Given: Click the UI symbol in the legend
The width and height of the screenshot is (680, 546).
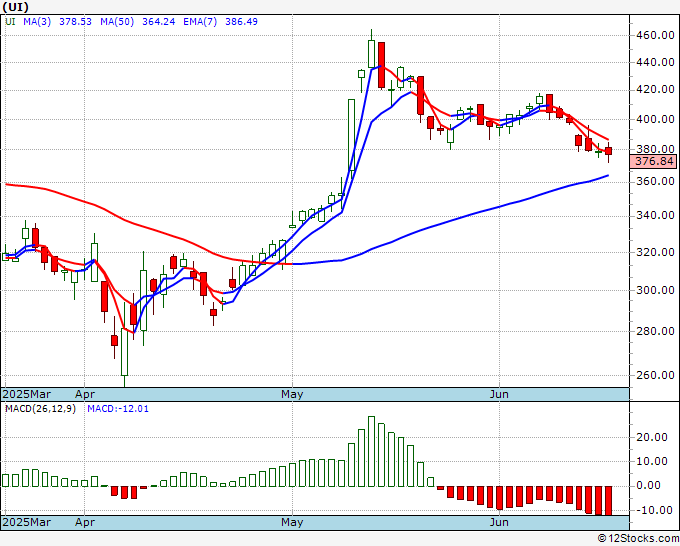Looking at the screenshot, I should tap(10, 22).
